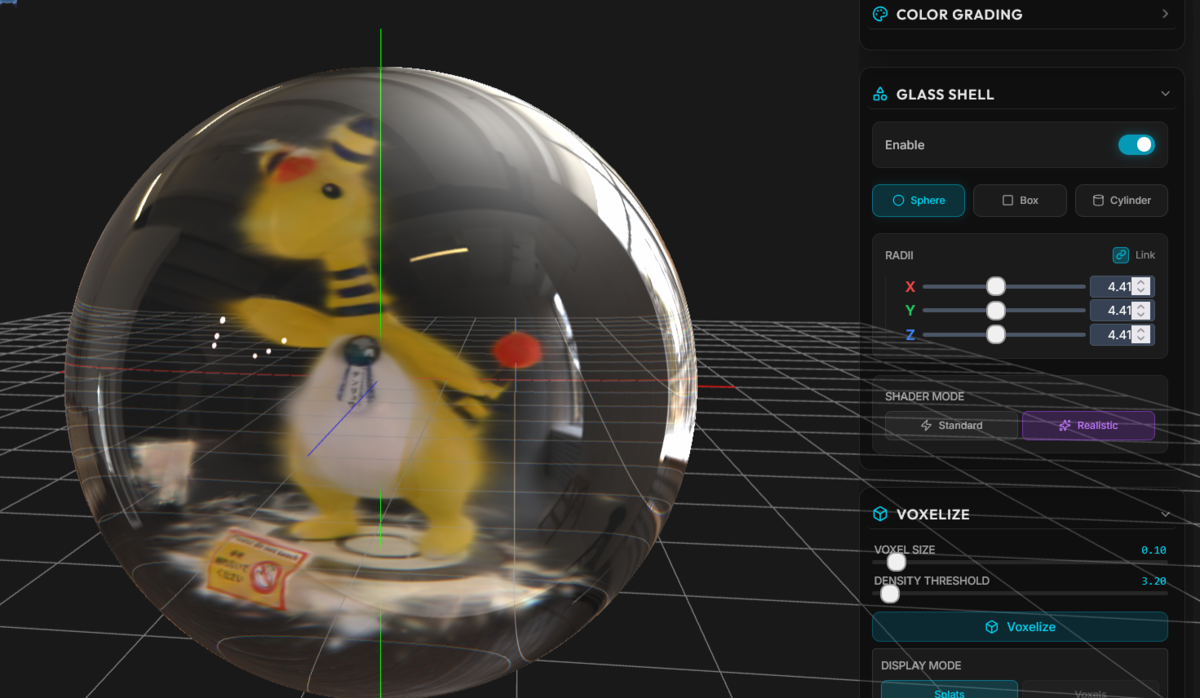1200x698 pixels.
Task: Click the SHADER MODE label
Action: (x=926, y=397)
